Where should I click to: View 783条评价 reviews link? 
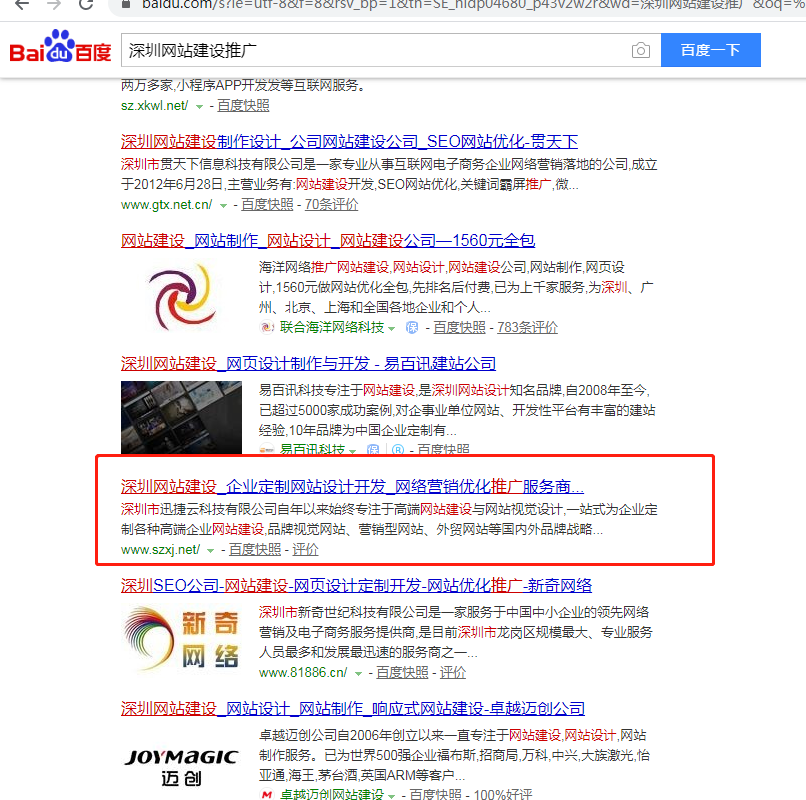click(527, 327)
